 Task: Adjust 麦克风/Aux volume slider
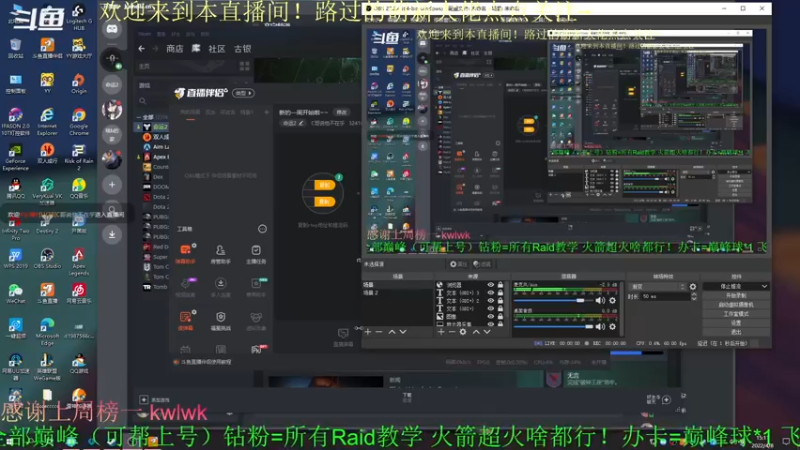coord(553,301)
